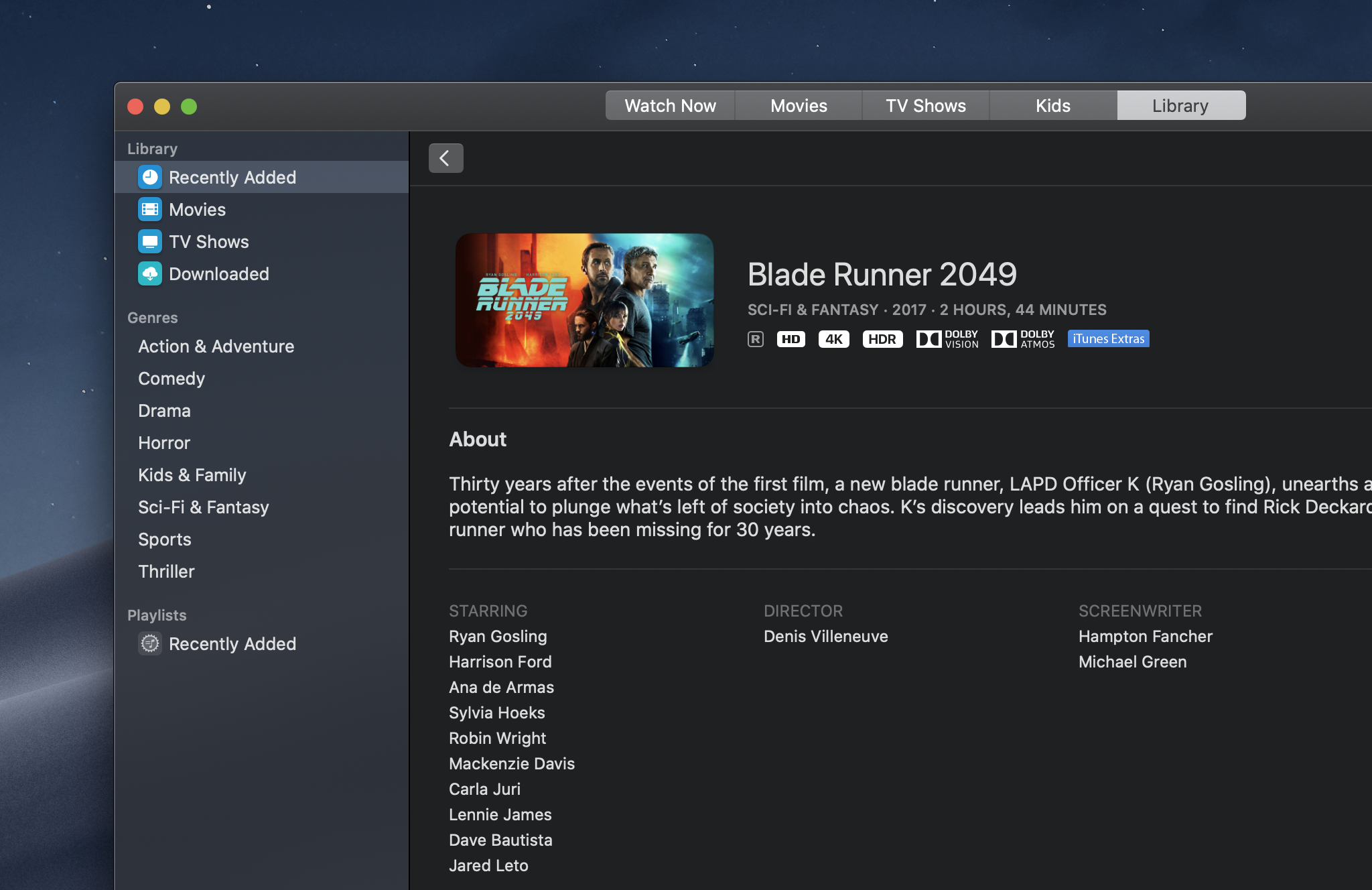Click the Blade Runner 2049 poster thumbnail
Viewport: 1372px width, 890px height.
coord(584,300)
